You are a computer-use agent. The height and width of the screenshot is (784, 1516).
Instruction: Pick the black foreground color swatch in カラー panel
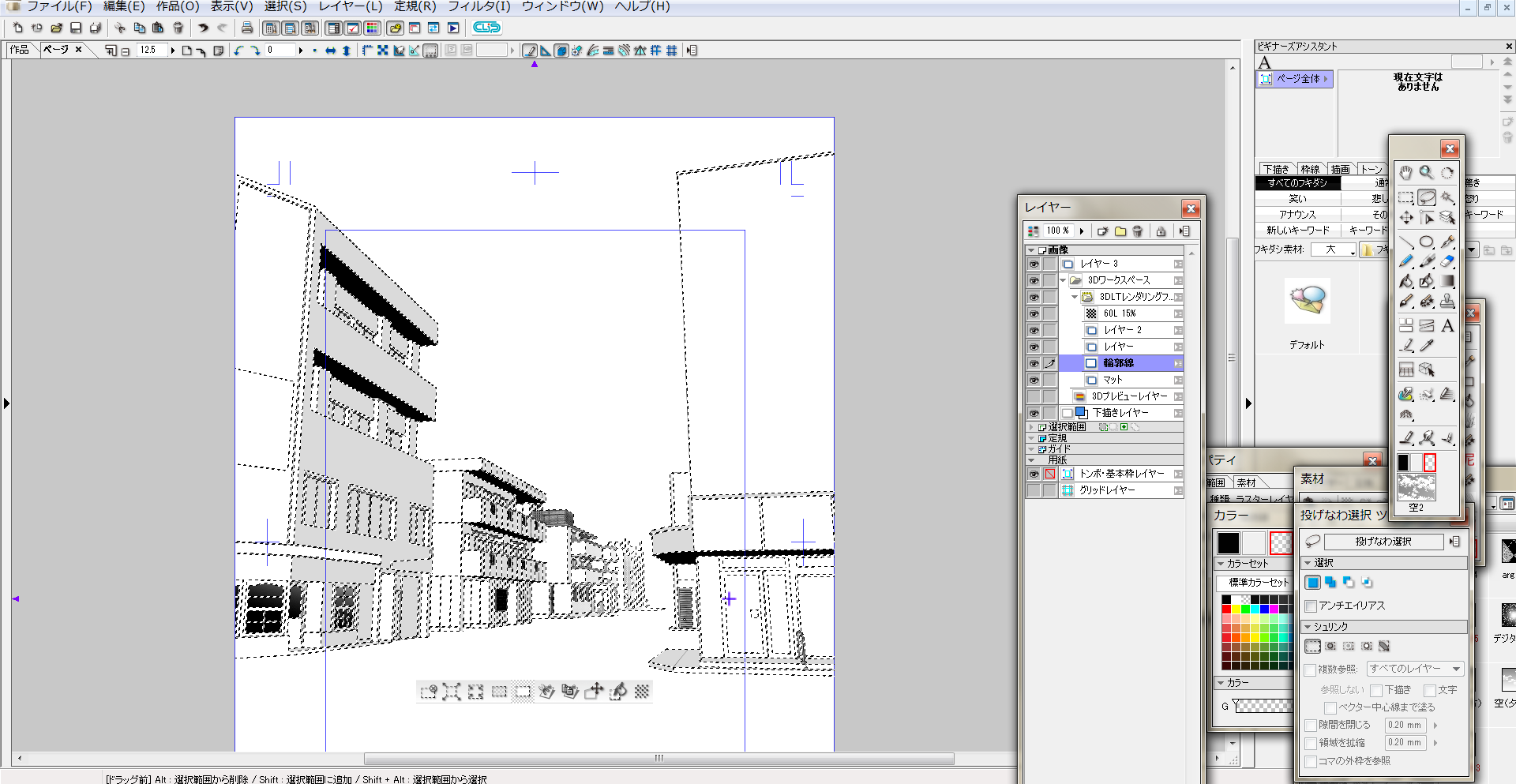click(1228, 542)
